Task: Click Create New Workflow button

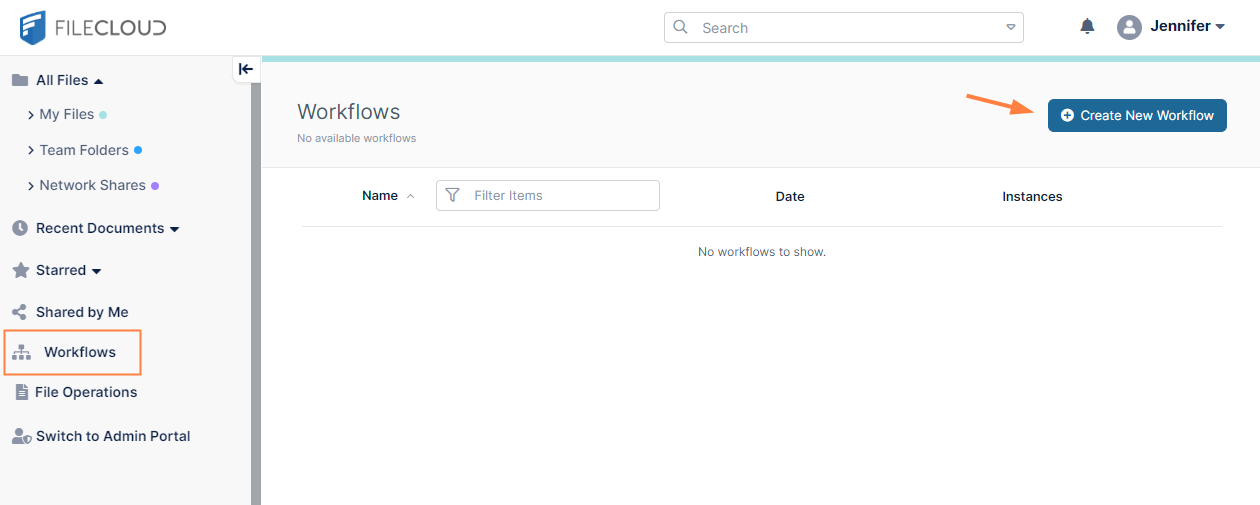Action: pyautogui.click(x=1137, y=115)
